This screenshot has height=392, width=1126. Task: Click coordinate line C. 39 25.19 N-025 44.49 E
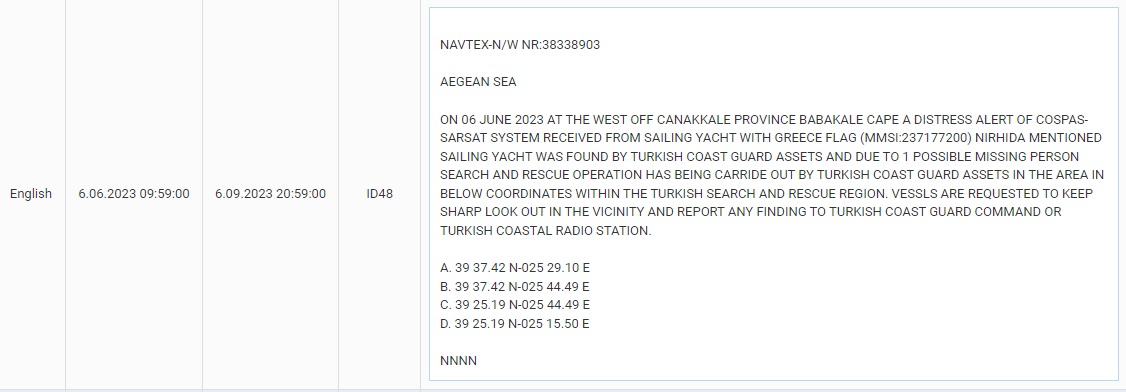(x=515, y=304)
